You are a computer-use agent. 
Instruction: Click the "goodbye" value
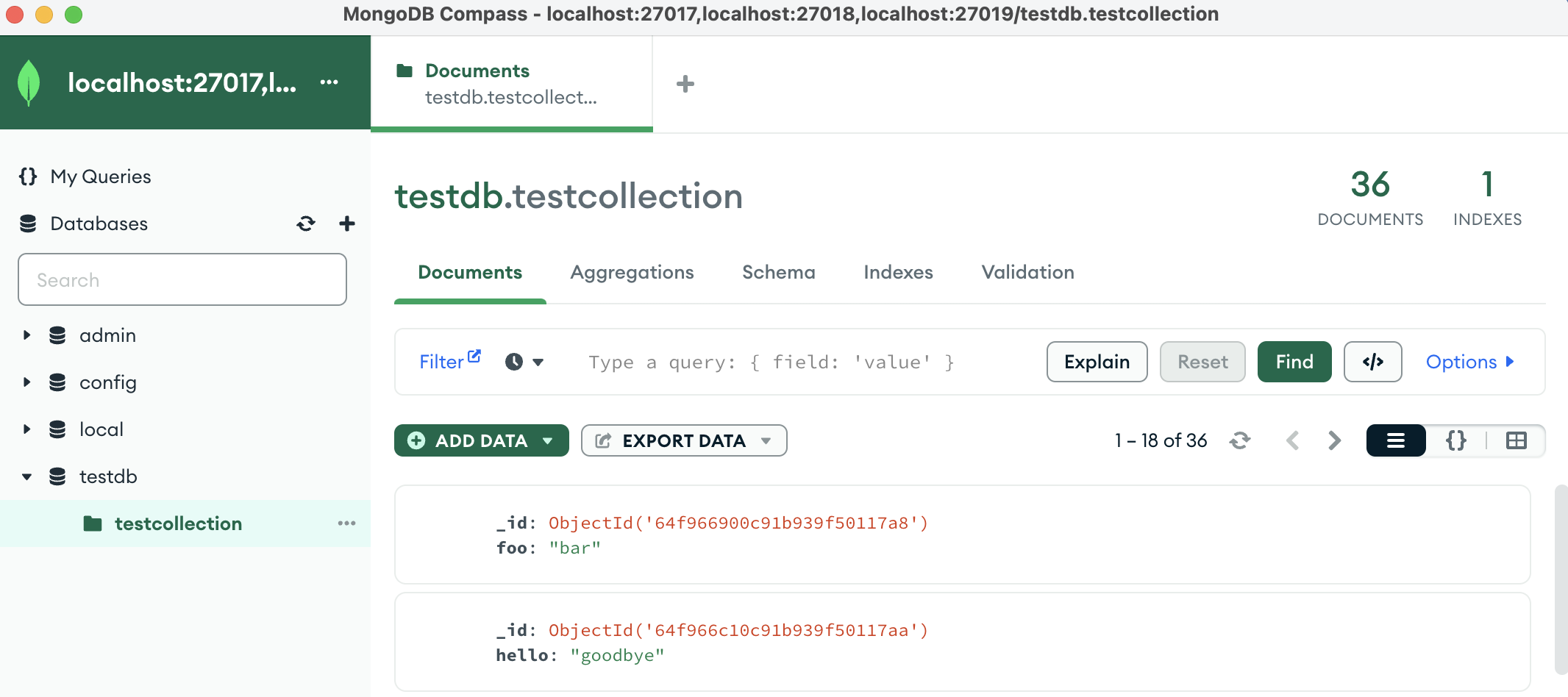point(617,655)
